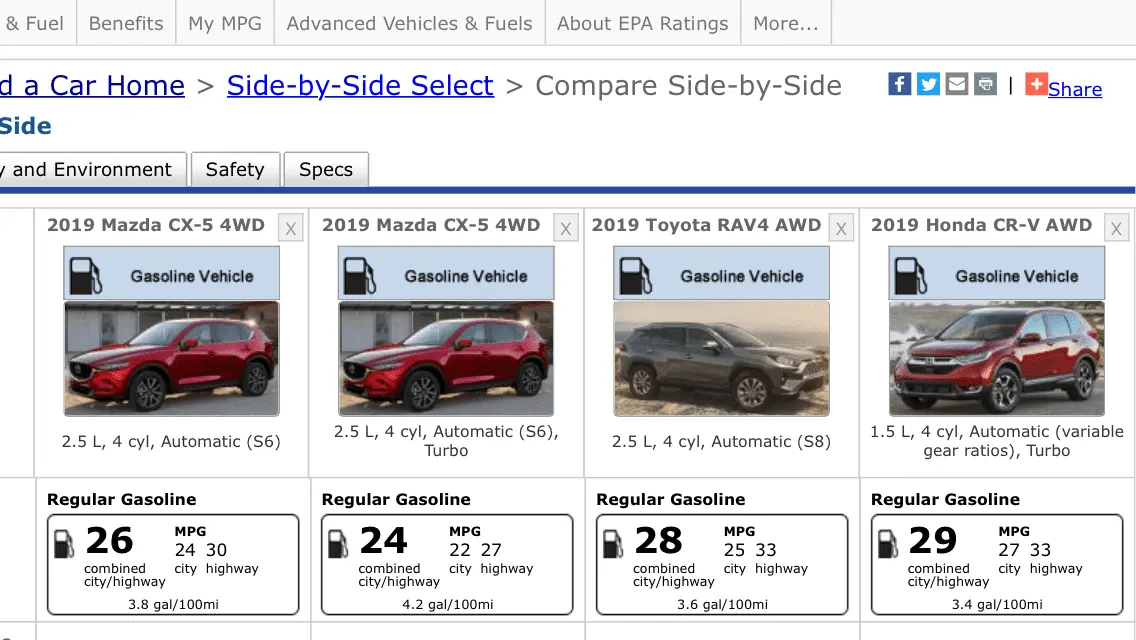Click the Toyota RAV4 vehicle photo
Screen dimensions: 1136x640
tap(721, 358)
